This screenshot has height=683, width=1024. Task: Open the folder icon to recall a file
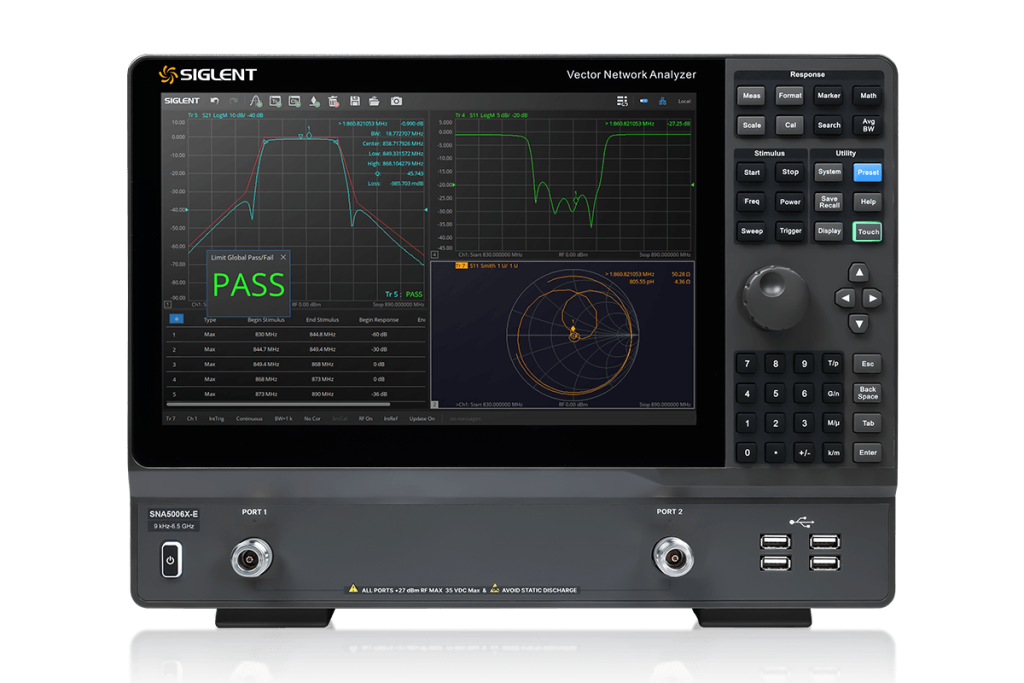pyautogui.click(x=374, y=101)
